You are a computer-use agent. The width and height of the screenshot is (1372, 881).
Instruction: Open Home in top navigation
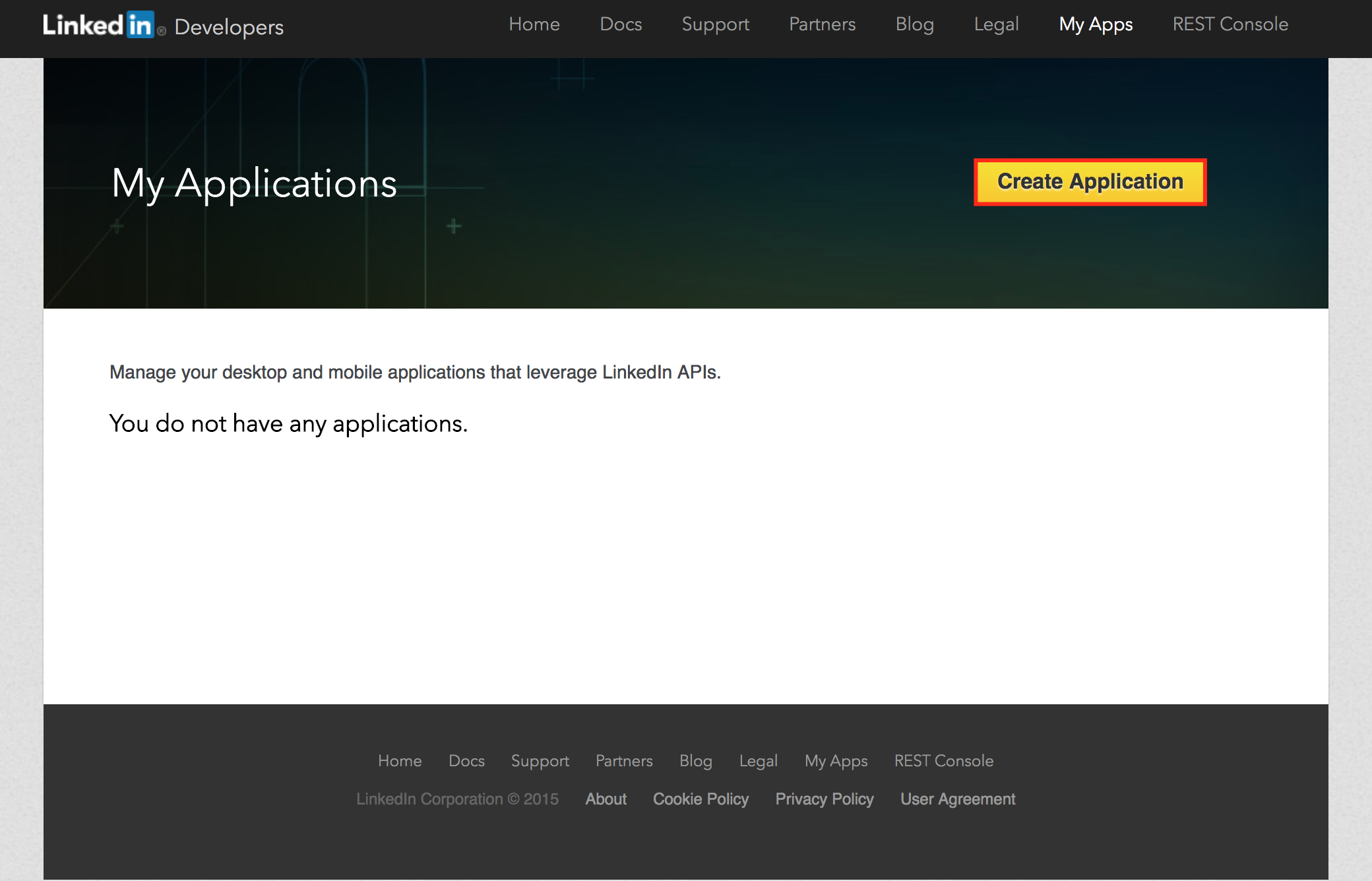(534, 24)
